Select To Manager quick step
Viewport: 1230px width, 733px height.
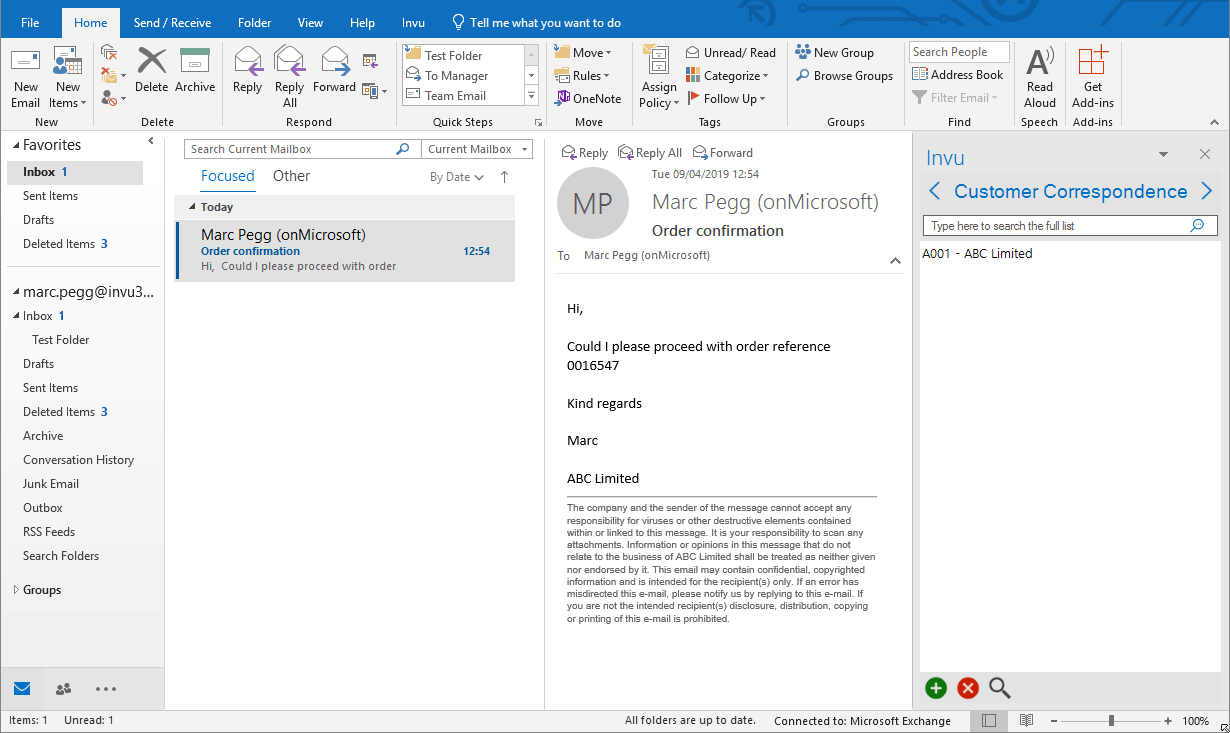(x=463, y=76)
